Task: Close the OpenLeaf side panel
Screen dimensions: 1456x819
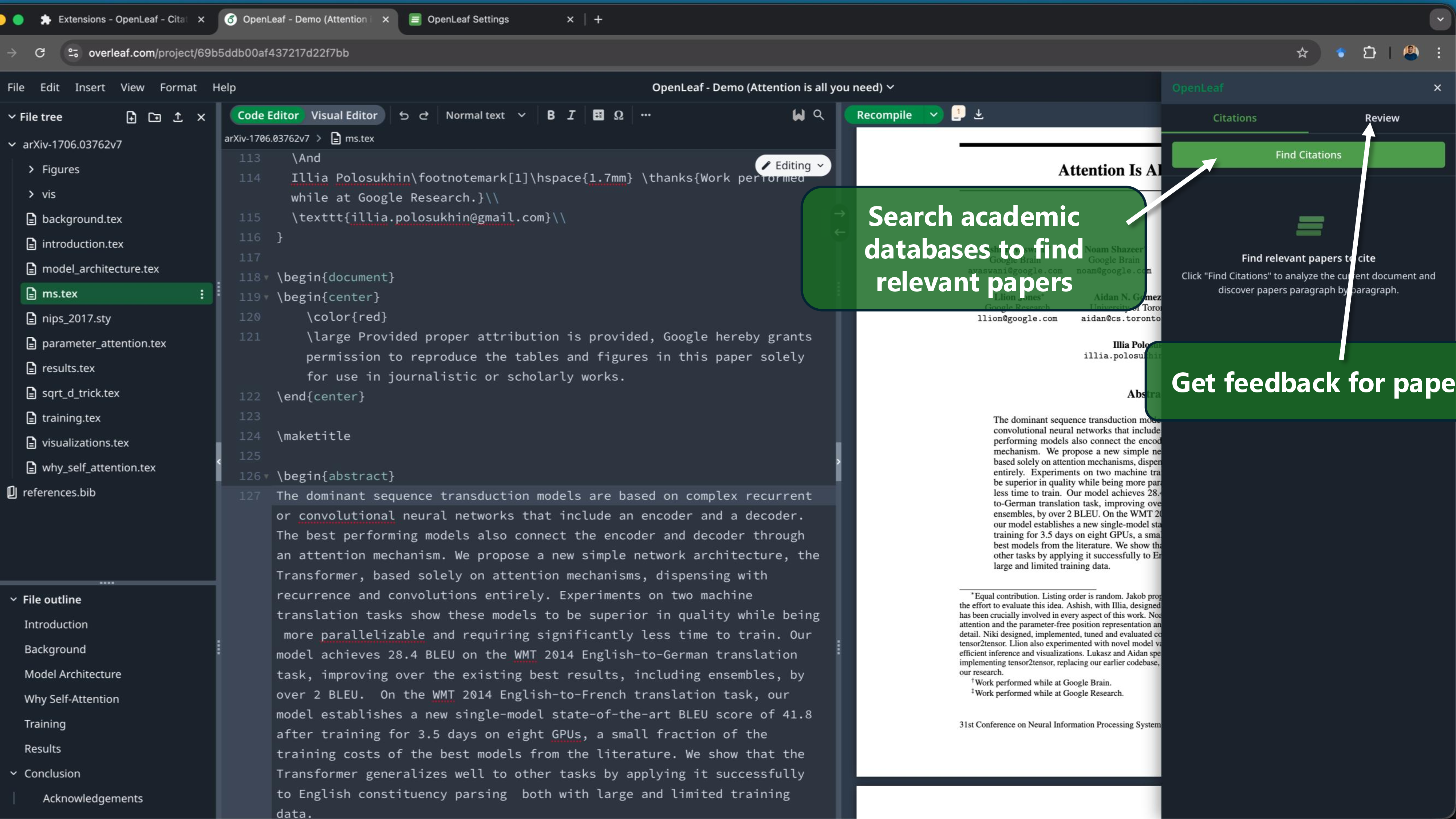Action: (x=1437, y=88)
